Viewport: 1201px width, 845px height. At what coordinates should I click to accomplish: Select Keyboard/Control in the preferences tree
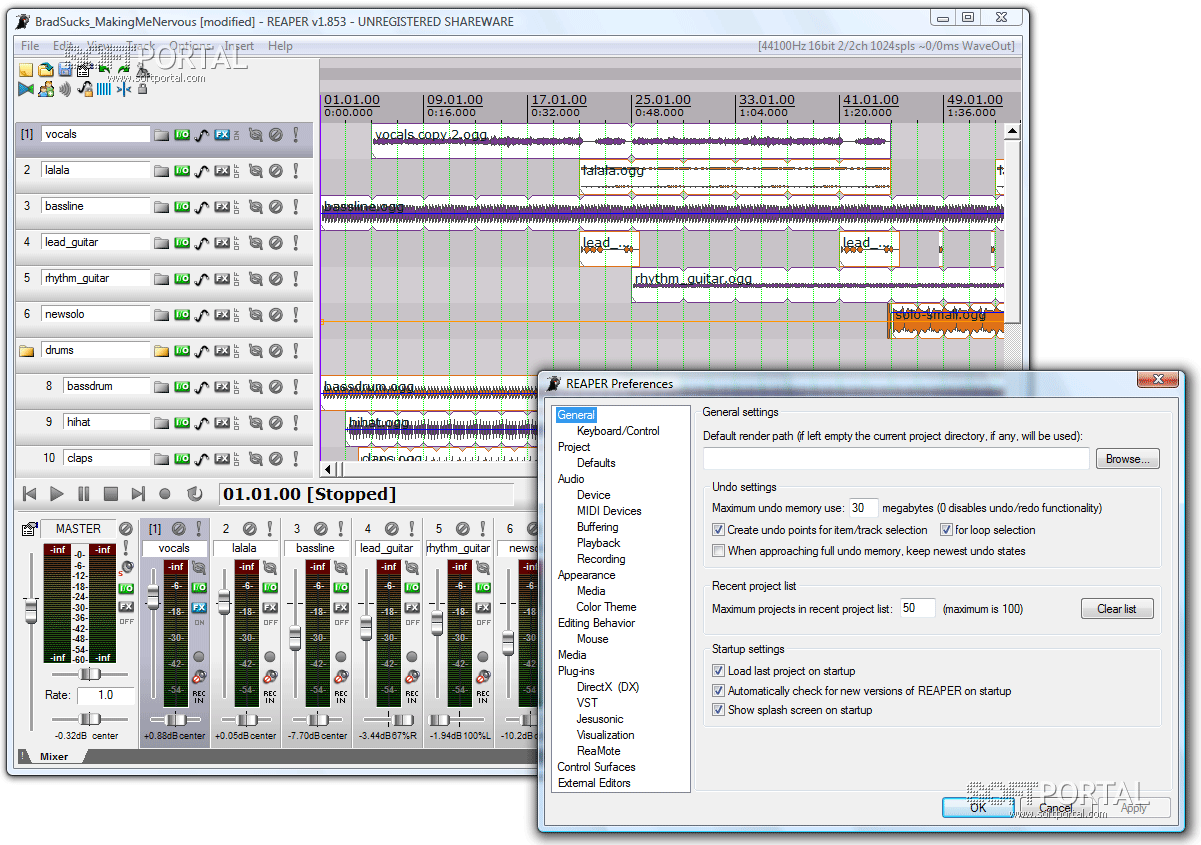[x=618, y=431]
